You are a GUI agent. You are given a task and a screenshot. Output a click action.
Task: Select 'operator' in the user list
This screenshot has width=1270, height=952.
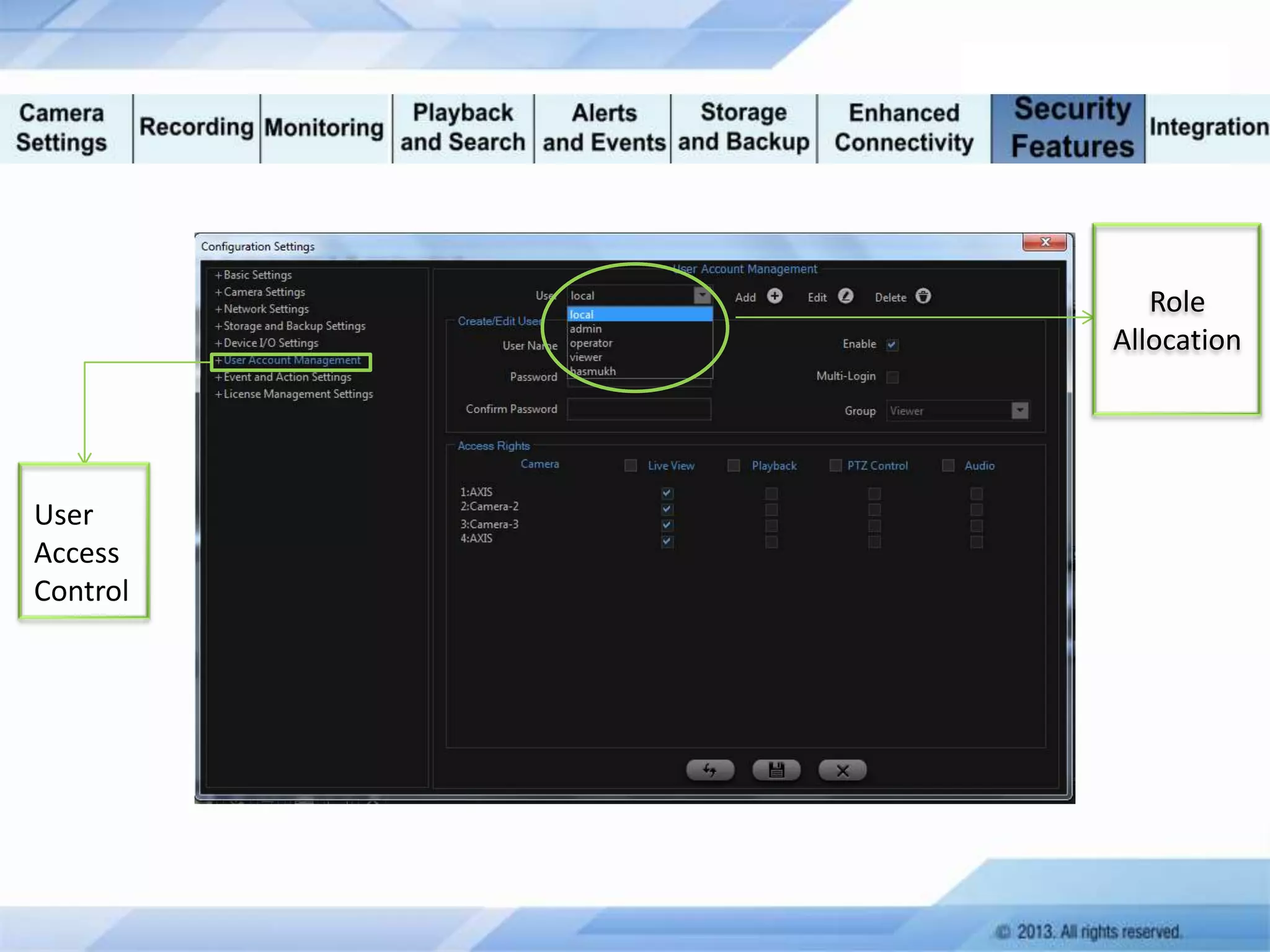pyautogui.click(x=640, y=343)
